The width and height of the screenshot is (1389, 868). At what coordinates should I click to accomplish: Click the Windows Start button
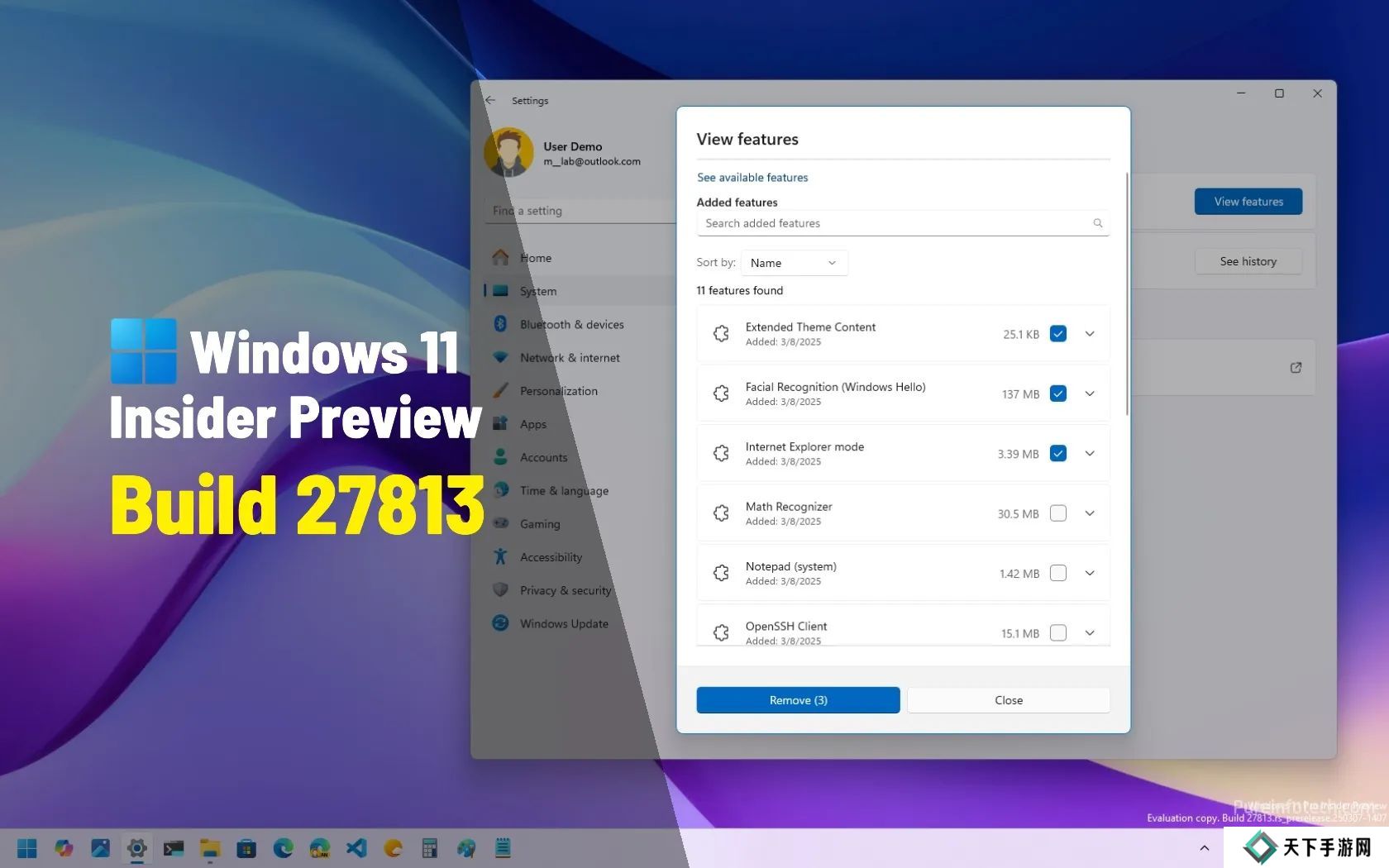click(27, 848)
